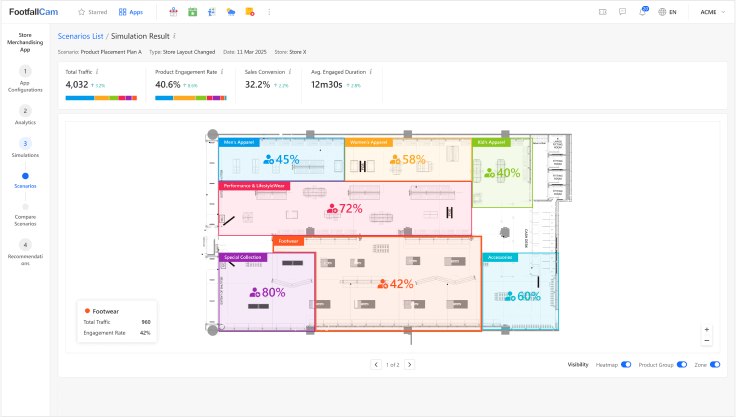Toggle Product Group visibility

pos(682,365)
